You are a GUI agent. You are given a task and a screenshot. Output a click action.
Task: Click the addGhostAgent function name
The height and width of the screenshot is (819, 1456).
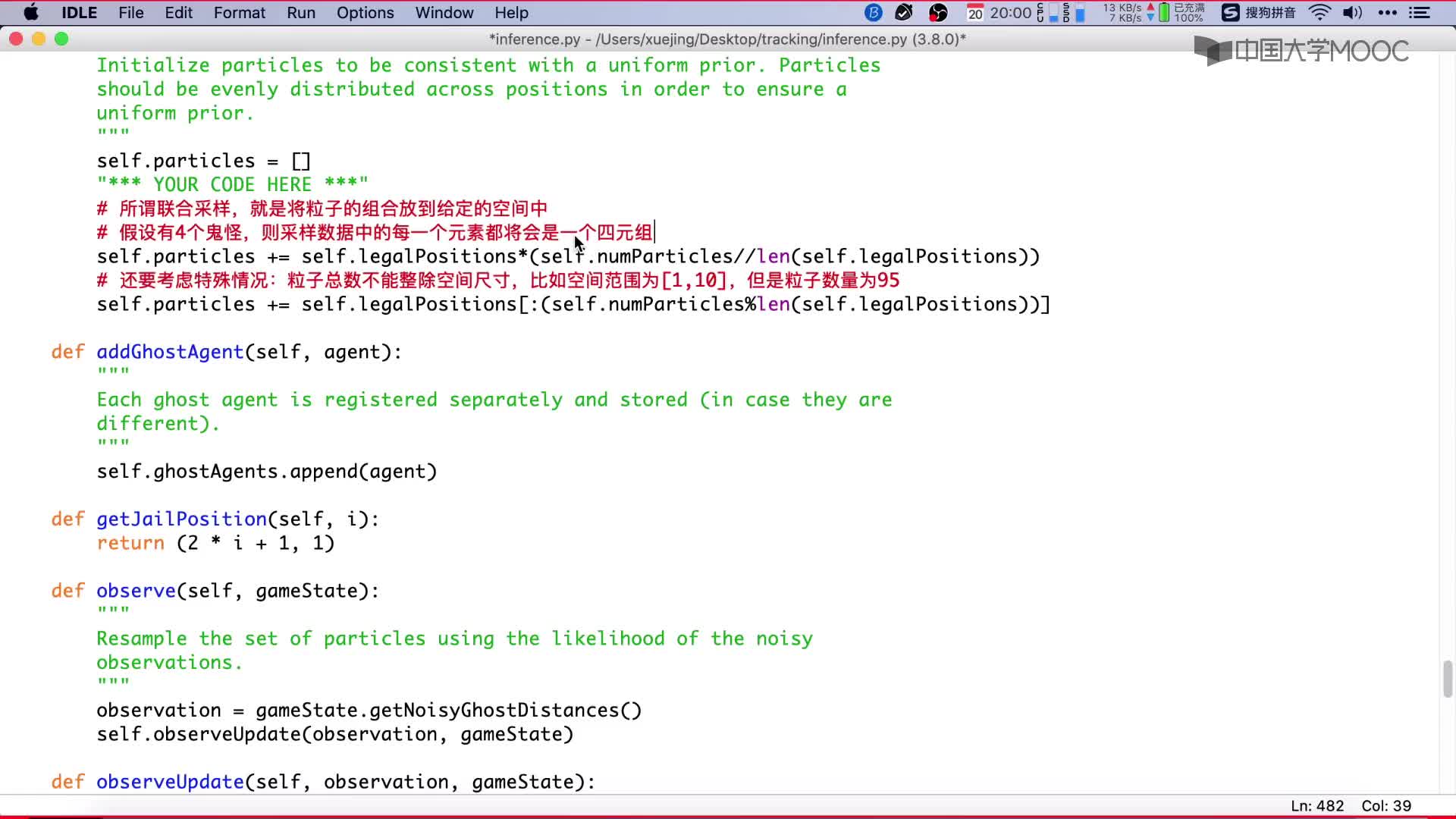click(170, 352)
